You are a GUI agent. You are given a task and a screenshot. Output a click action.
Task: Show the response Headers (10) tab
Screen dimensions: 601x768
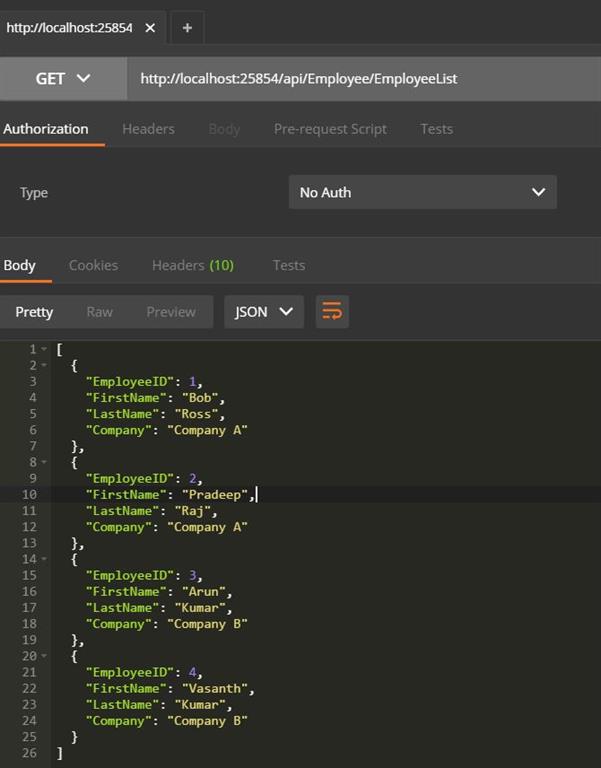point(192,265)
